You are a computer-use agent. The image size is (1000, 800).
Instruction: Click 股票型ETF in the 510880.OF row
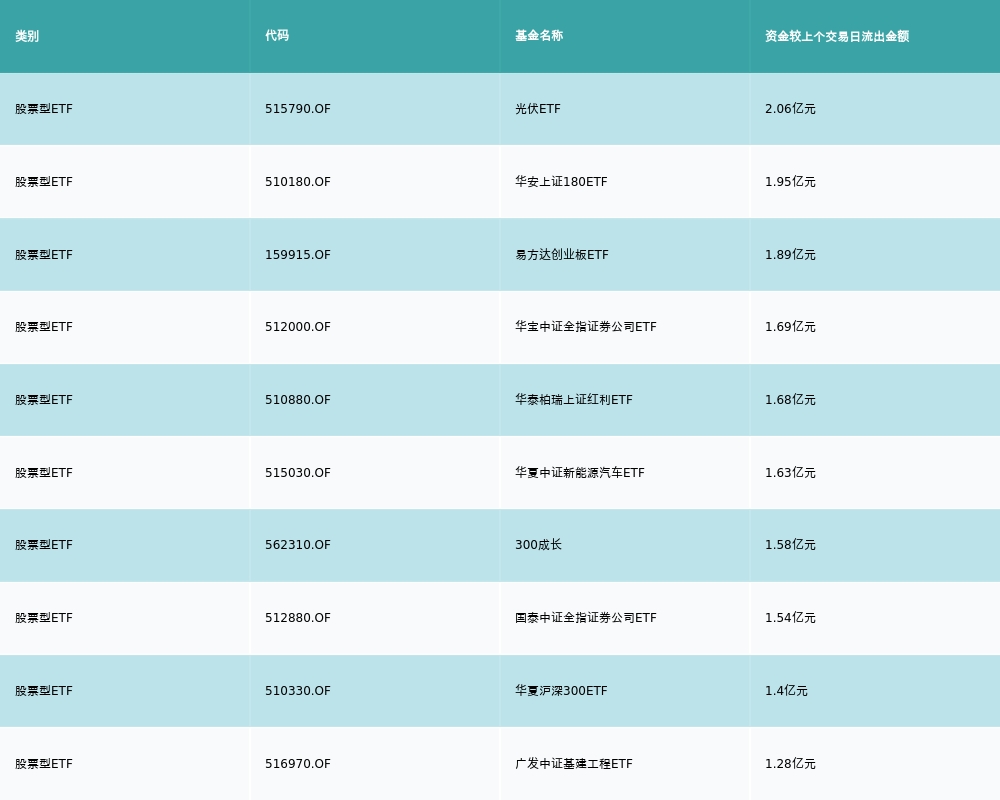[x=44, y=400]
